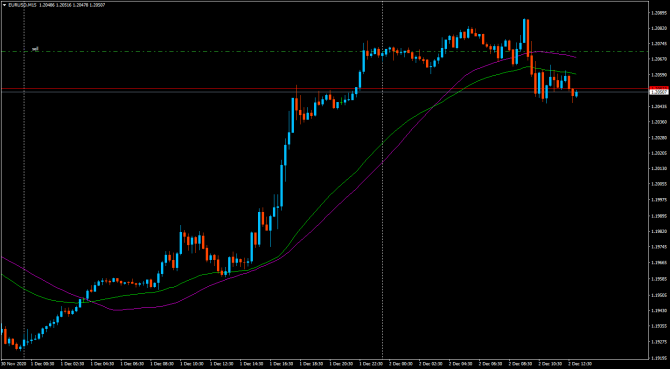Viewport: 670px width, 369px height.
Task: Click the 1.20360 price axis label
Action: coord(658,122)
